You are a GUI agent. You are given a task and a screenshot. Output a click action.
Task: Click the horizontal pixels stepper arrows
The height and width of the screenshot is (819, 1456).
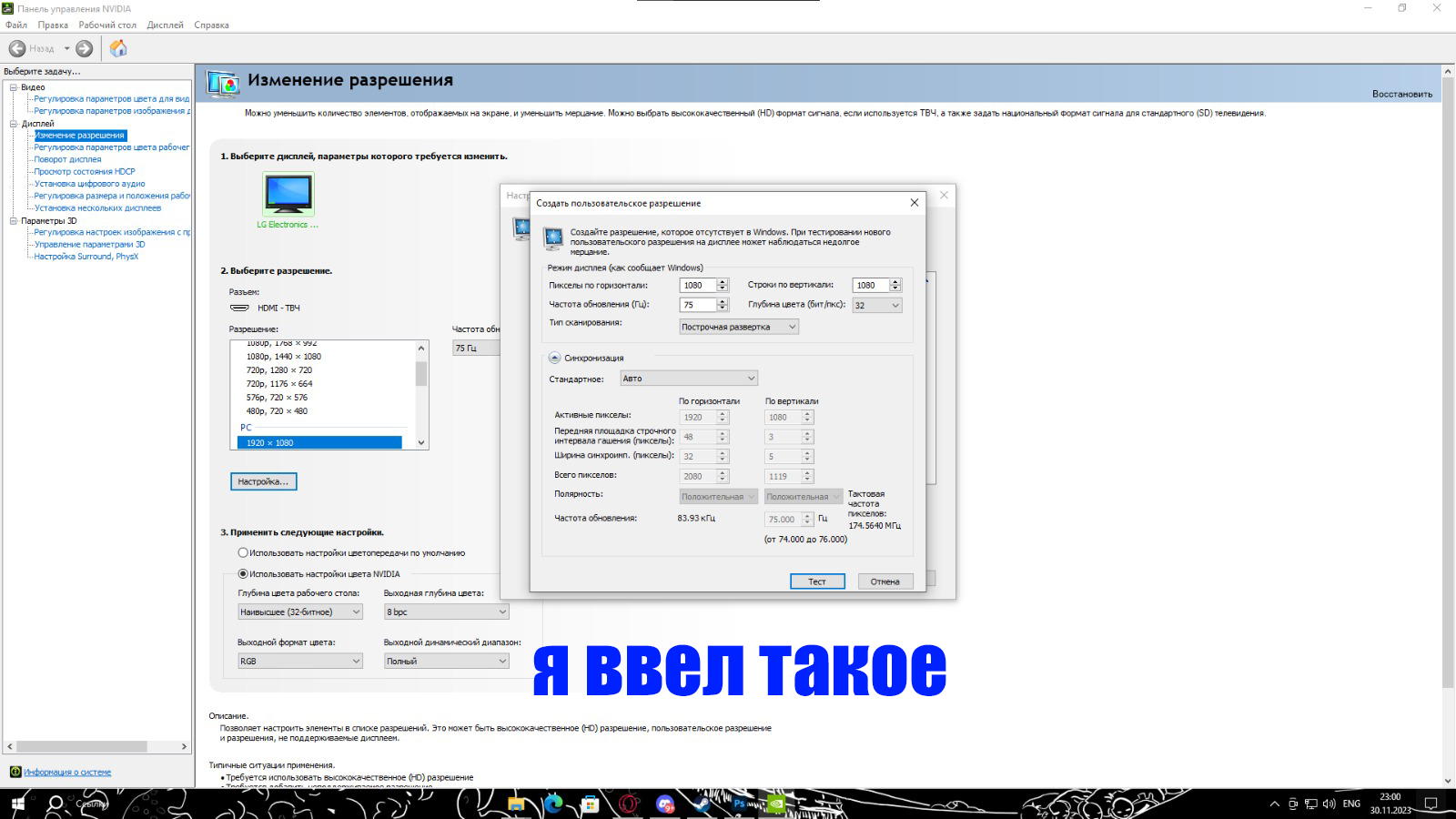pos(723,285)
